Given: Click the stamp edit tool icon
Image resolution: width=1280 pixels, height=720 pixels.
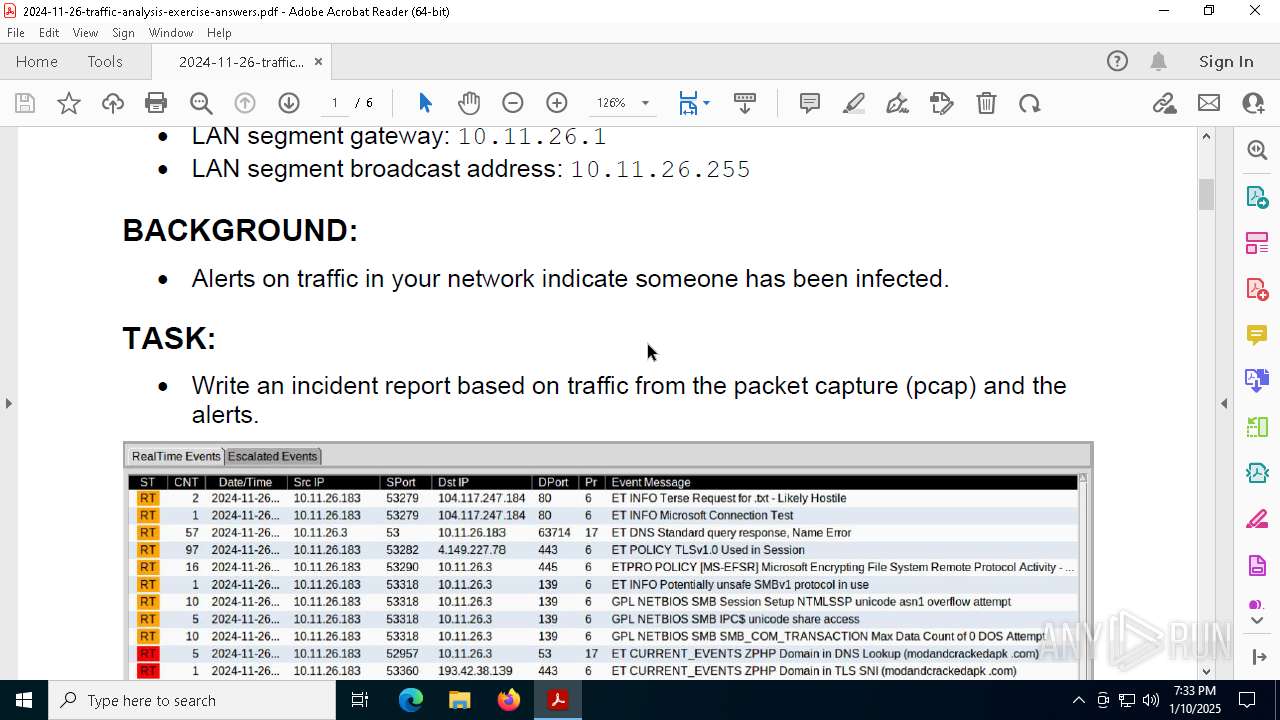Looking at the screenshot, I should (942, 103).
